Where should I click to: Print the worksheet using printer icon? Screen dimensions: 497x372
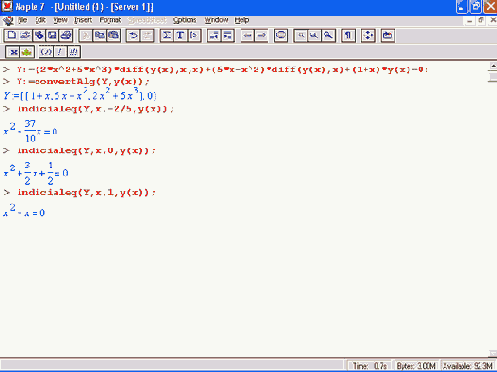[x=66, y=35]
